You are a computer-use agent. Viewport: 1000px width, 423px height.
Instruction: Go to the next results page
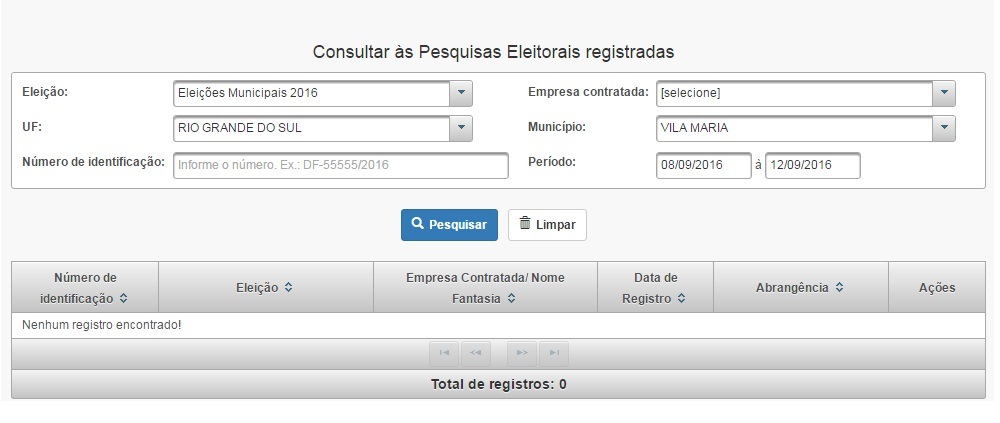pyautogui.click(x=522, y=353)
